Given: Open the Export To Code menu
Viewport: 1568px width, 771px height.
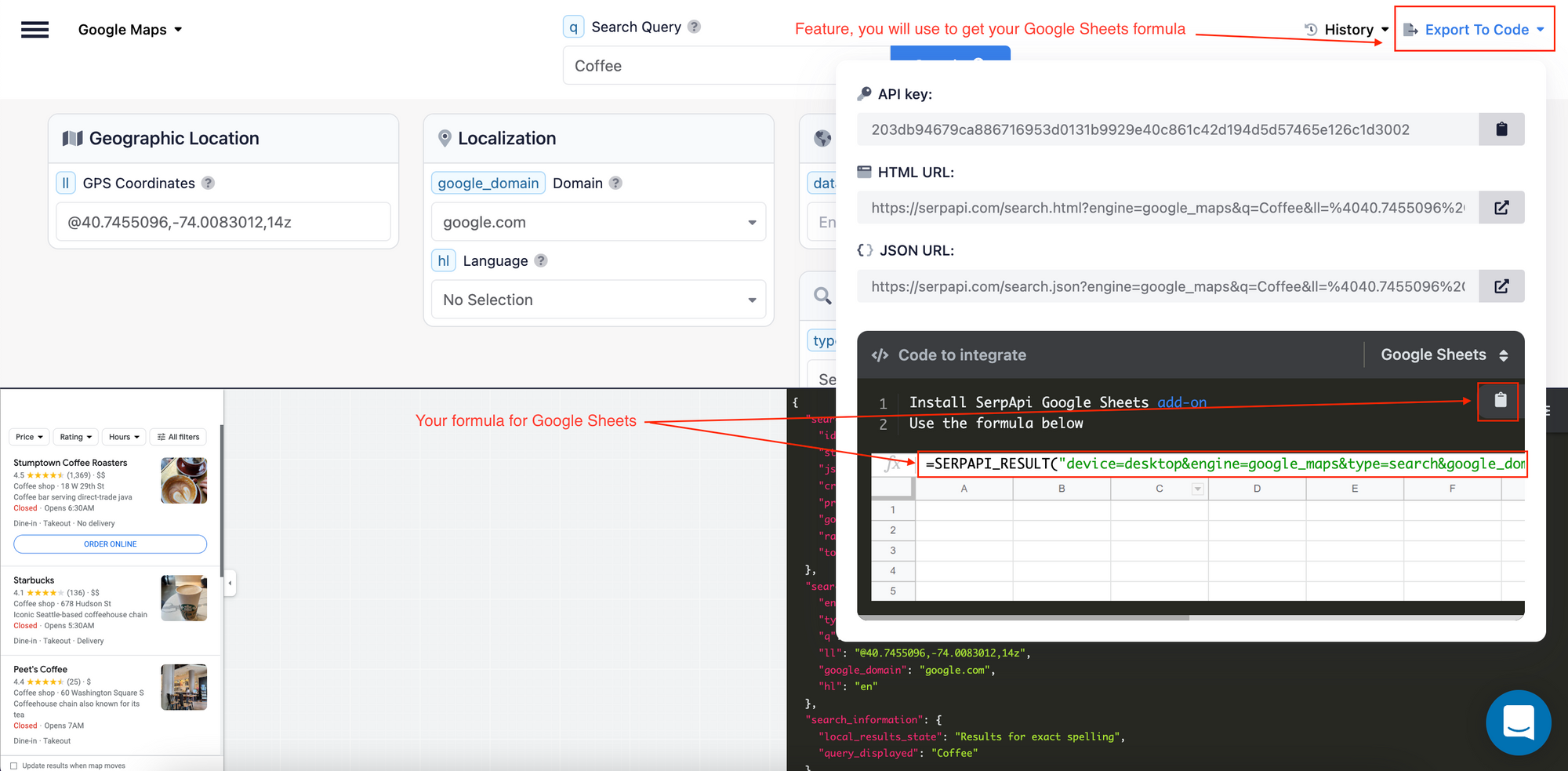Looking at the screenshot, I should pyautogui.click(x=1474, y=30).
